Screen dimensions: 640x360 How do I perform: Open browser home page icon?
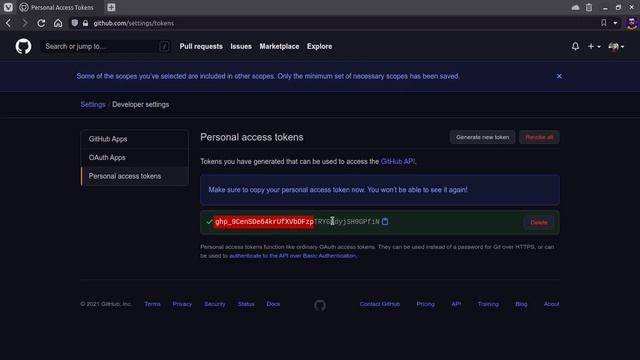click(x=58, y=23)
